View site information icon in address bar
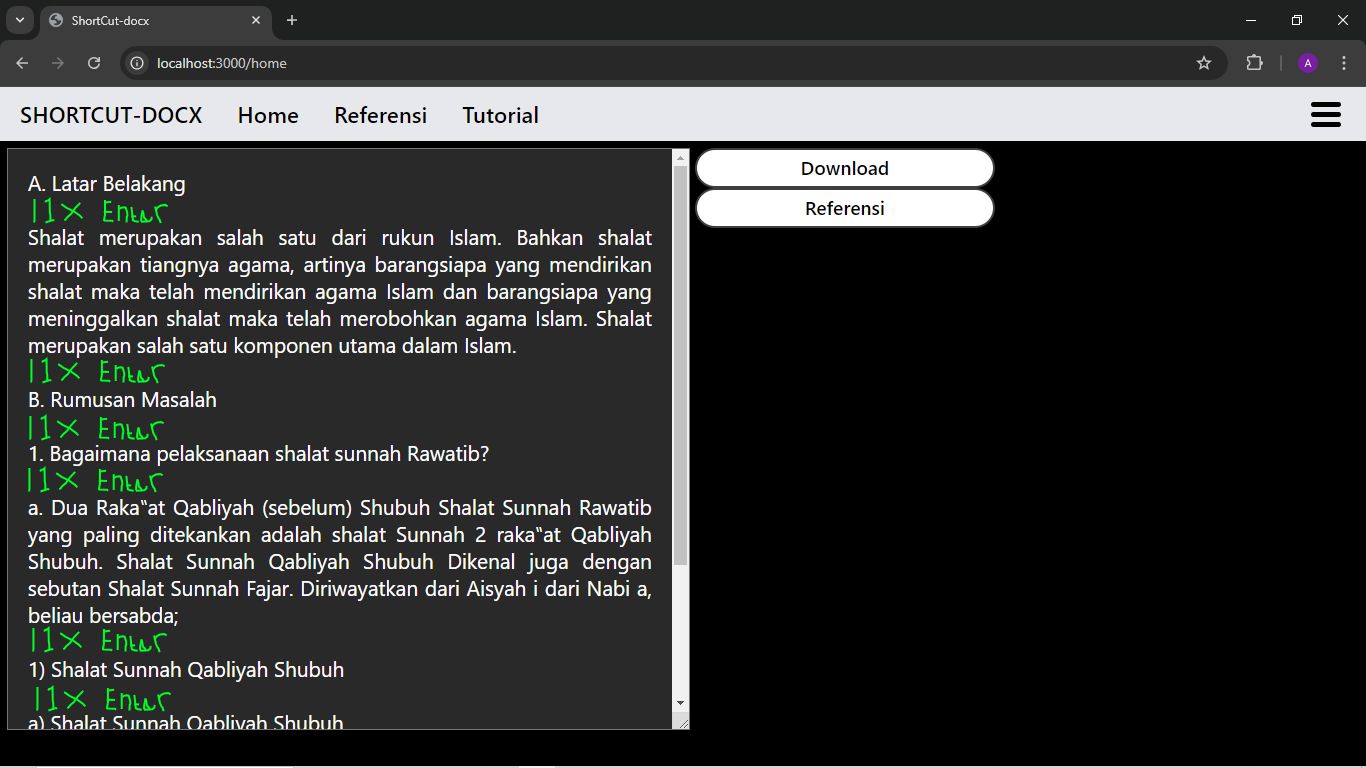This screenshot has width=1366, height=768. 137,63
